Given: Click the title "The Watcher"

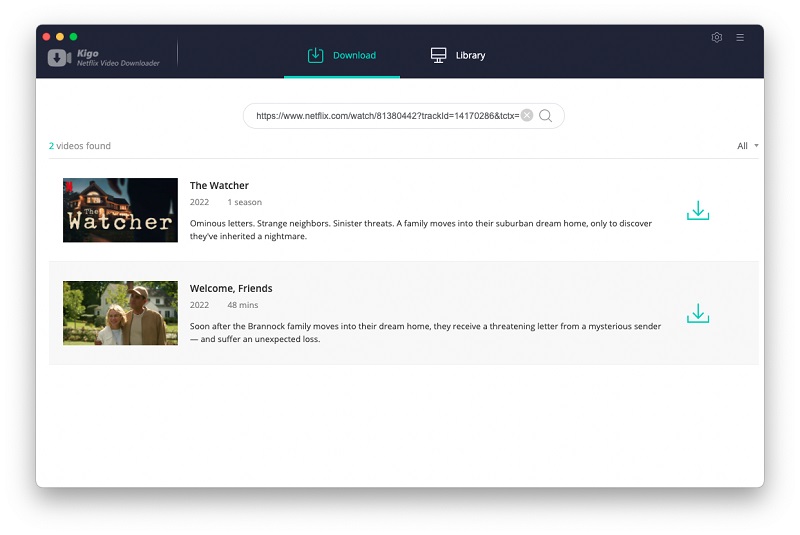Looking at the screenshot, I should click(219, 186).
